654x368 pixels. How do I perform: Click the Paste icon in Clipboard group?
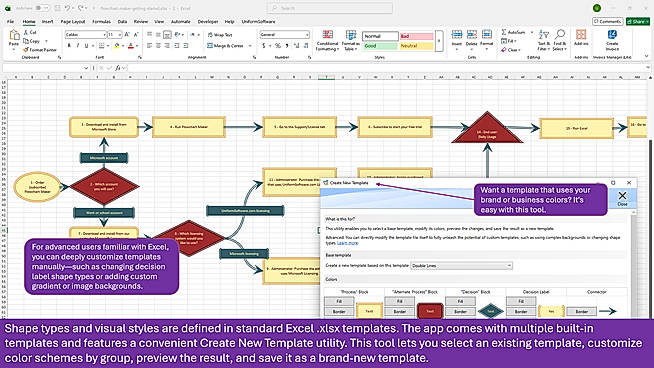click(x=14, y=35)
